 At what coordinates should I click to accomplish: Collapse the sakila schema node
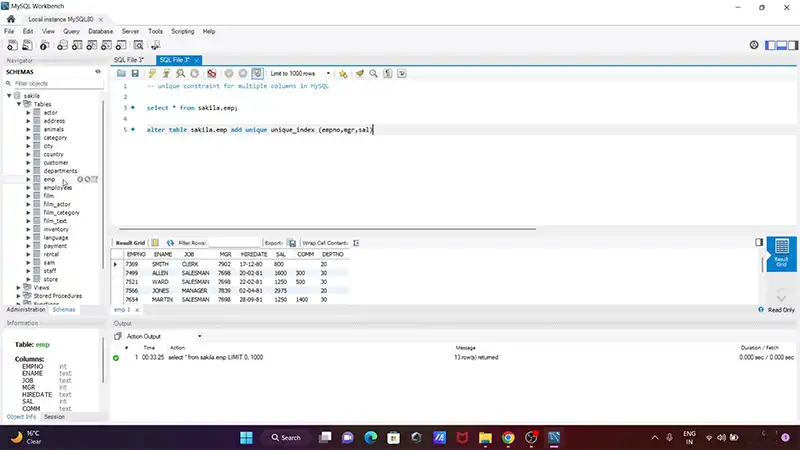pos(9,95)
